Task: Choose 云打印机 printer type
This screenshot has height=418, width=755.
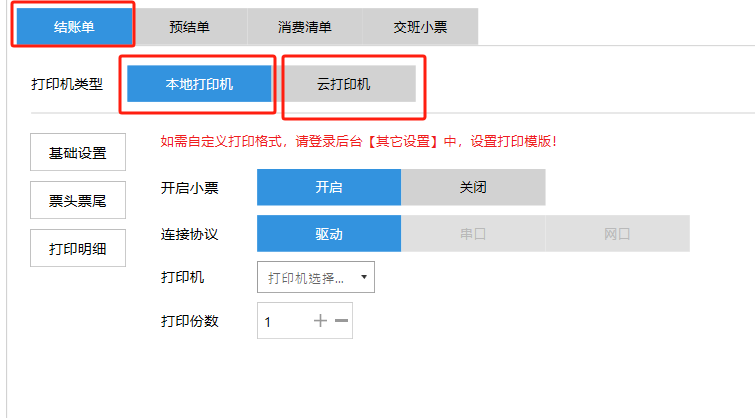Action: point(350,84)
